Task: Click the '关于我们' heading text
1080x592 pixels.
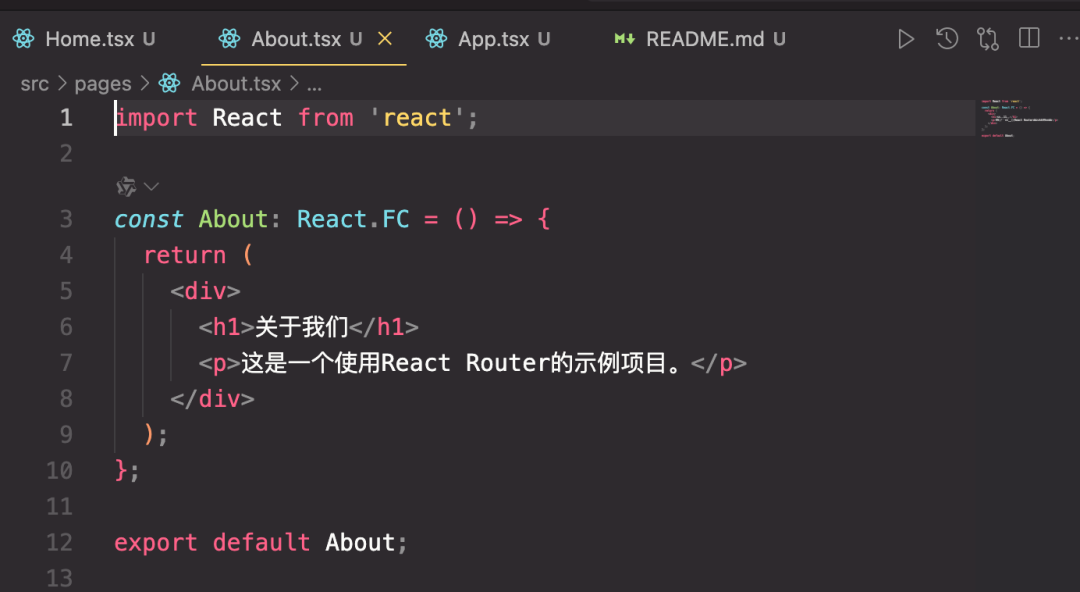Action: coord(302,327)
